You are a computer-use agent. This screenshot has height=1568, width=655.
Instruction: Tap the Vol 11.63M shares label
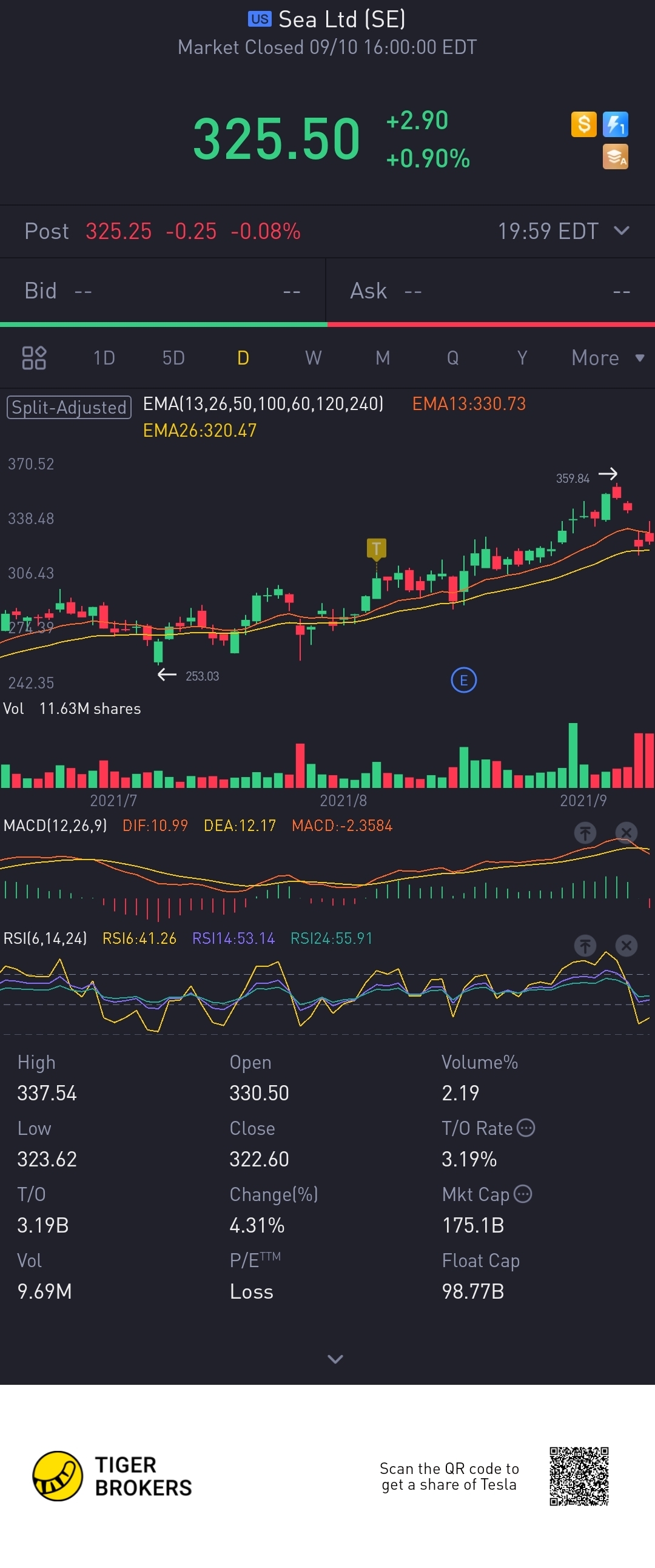pyautogui.click(x=72, y=708)
